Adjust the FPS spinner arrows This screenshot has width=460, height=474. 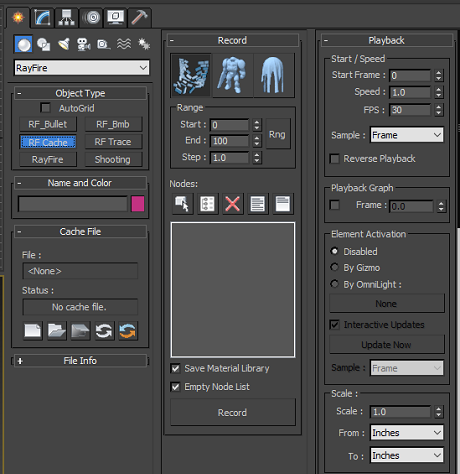[439, 110]
